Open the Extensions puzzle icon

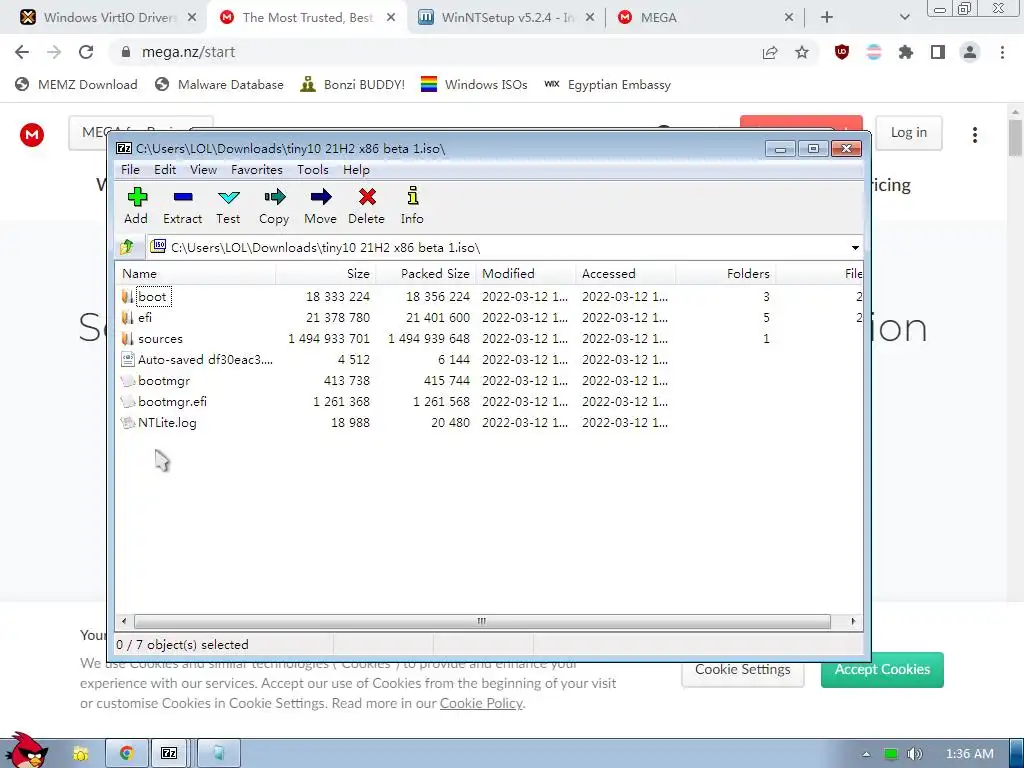coord(906,52)
